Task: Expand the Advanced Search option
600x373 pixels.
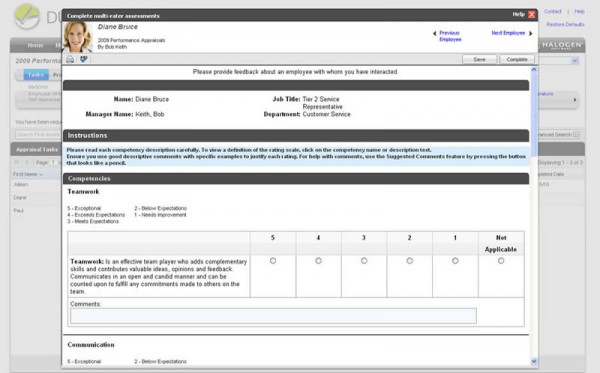Action: point(576,135)
